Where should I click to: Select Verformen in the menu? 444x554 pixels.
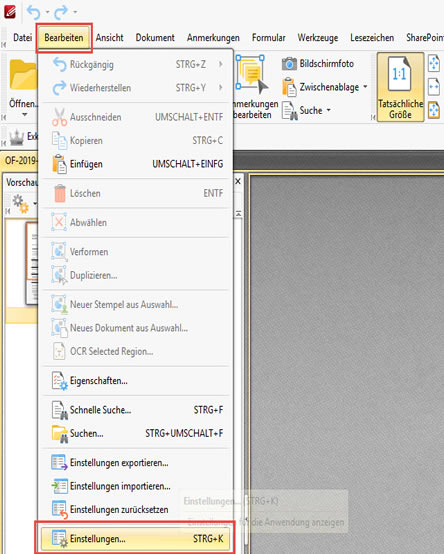(x=136, y=252)
